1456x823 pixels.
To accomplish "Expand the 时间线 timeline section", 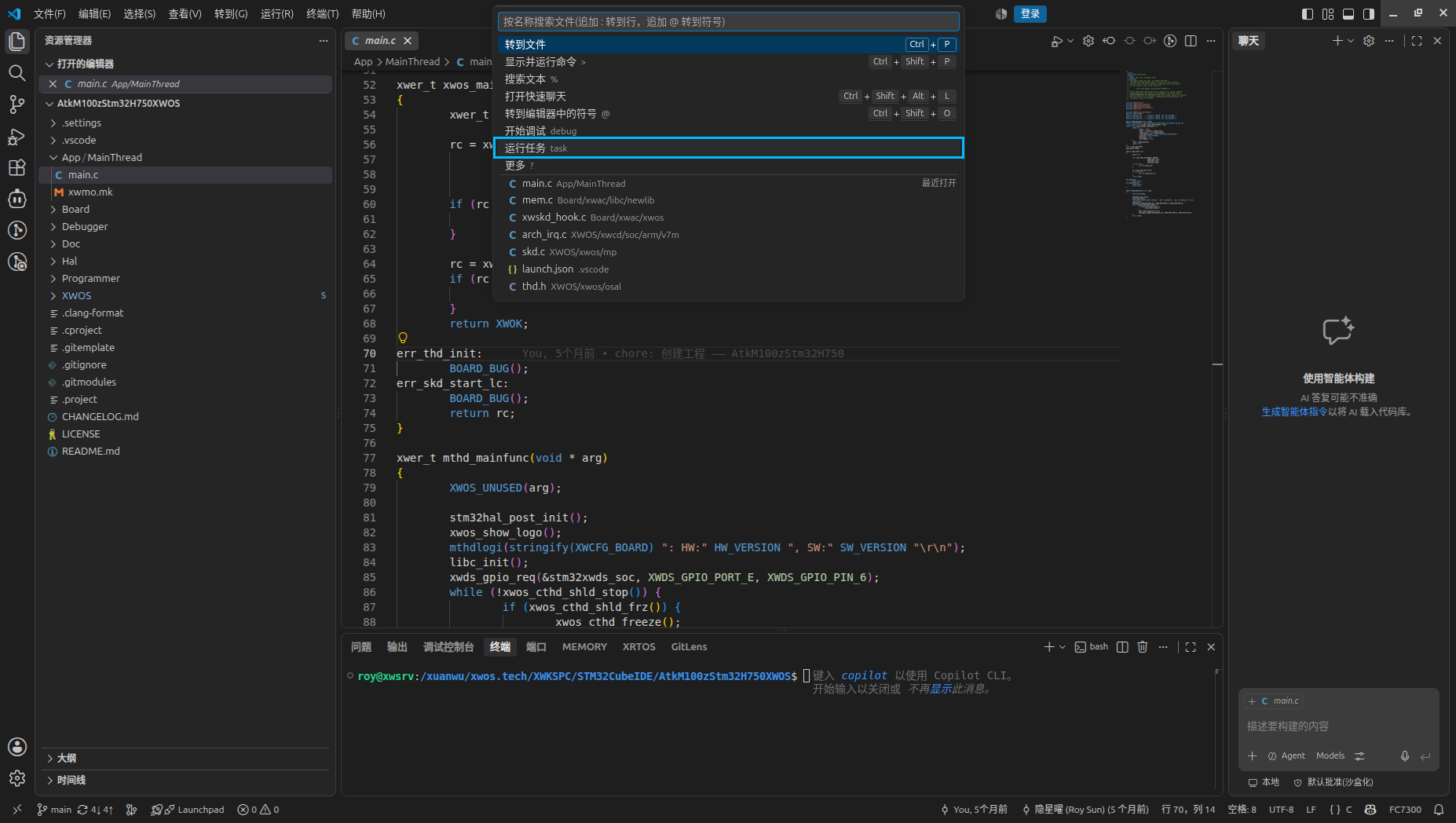I will [x=185, y=781].
